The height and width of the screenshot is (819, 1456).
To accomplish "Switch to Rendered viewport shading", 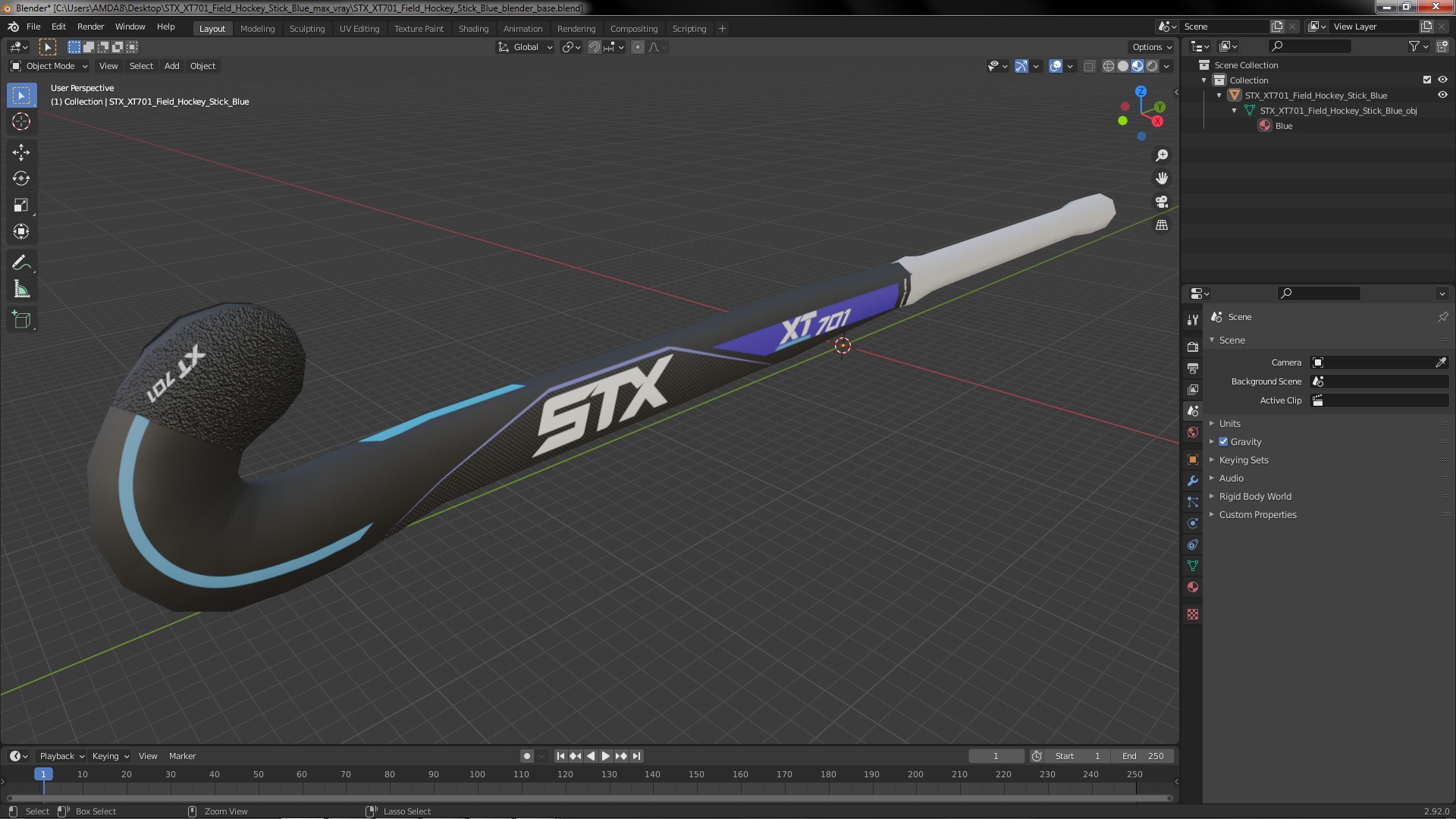I will 1152,66.
